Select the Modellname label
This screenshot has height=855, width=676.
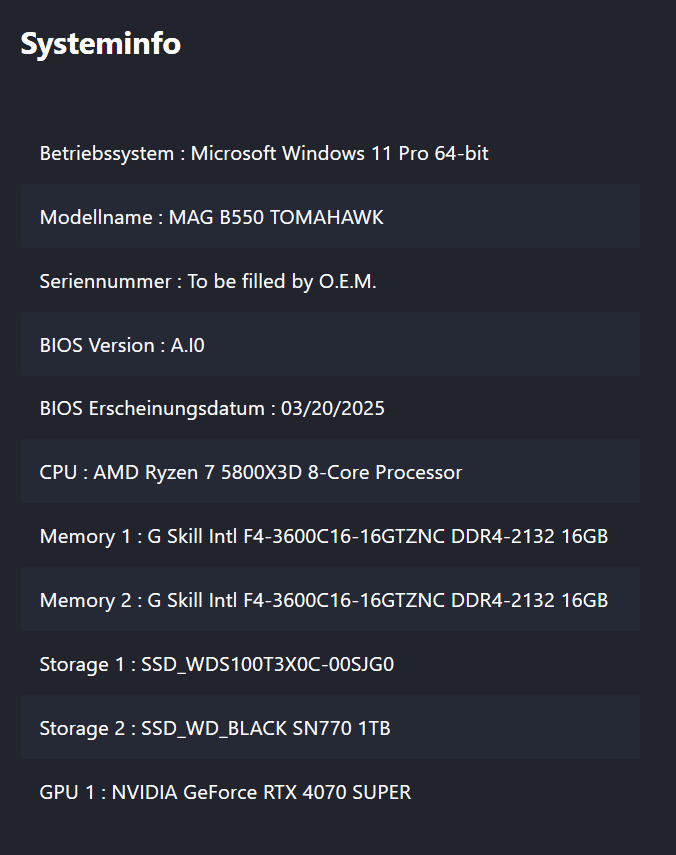96,217
